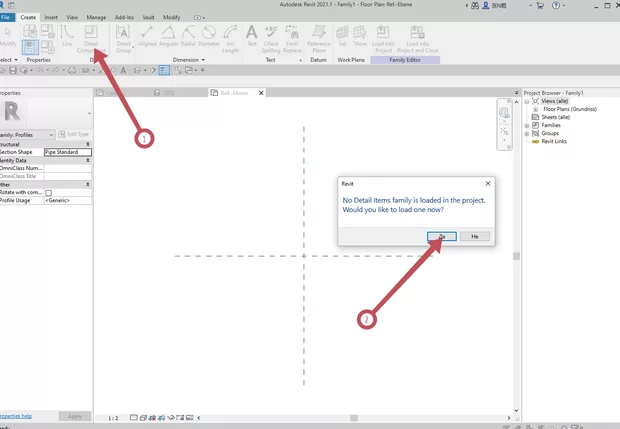Collapse the Identity Data section
620x429 pixels.
(x=88, y=161)
